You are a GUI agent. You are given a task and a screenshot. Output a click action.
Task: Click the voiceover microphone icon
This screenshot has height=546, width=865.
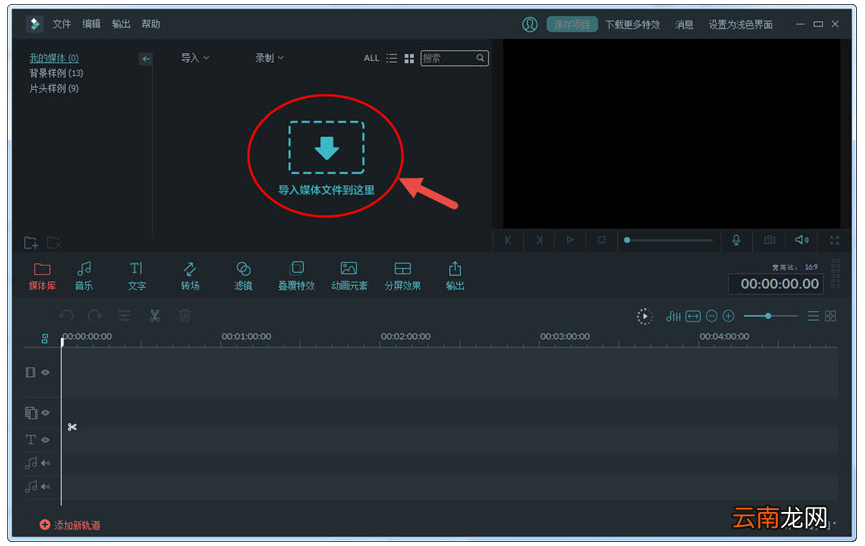(x=736, y=240)
